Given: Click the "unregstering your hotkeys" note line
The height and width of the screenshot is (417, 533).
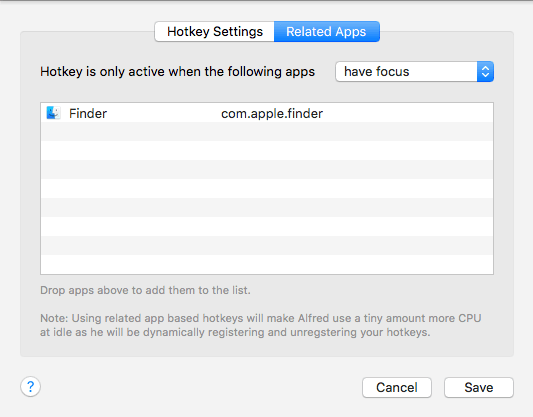Looking at the screenshot, I should tap(235, 332).
